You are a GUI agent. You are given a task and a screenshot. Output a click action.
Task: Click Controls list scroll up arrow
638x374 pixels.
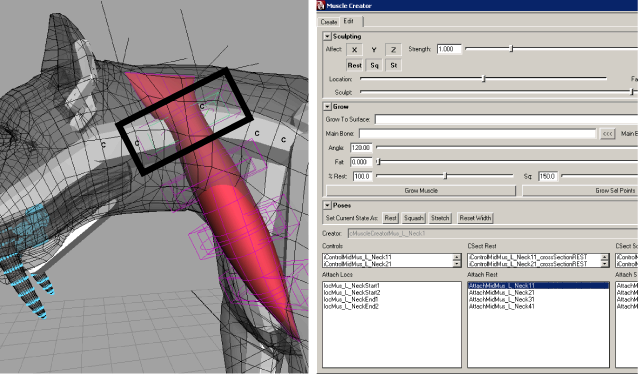457,257
